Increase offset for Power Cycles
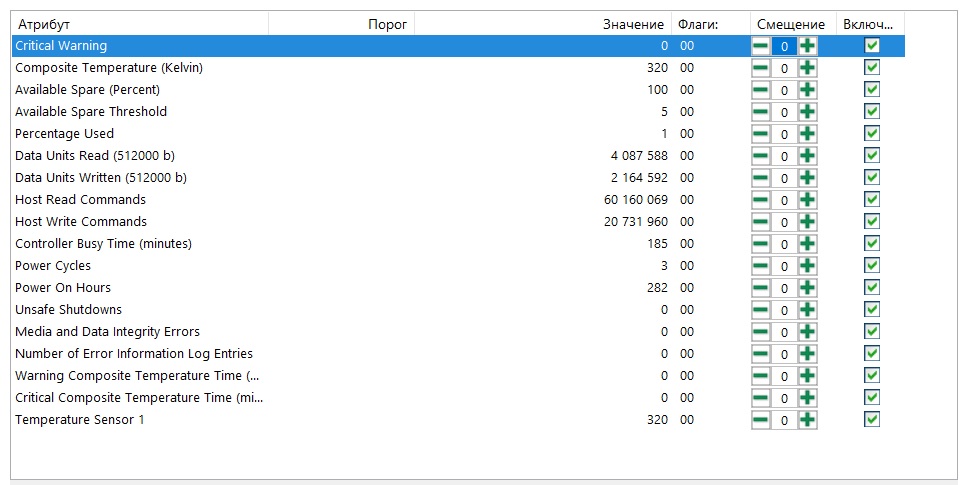This screenshot has height=485, width=971. (x=807, y=266)
